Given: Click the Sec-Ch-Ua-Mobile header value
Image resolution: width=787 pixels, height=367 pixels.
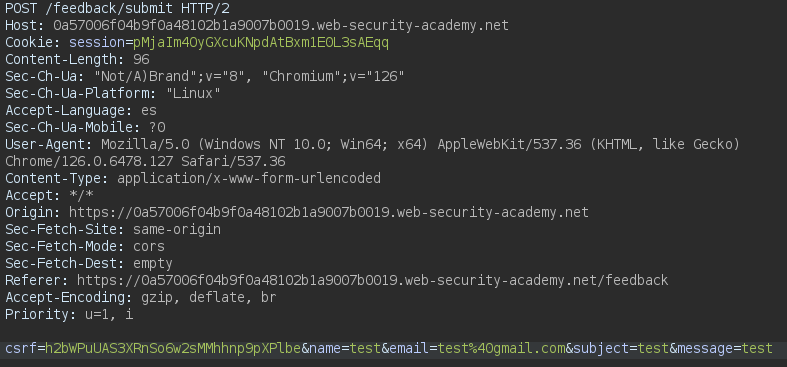Looking at the screenshot, I should tap(157, 127).
